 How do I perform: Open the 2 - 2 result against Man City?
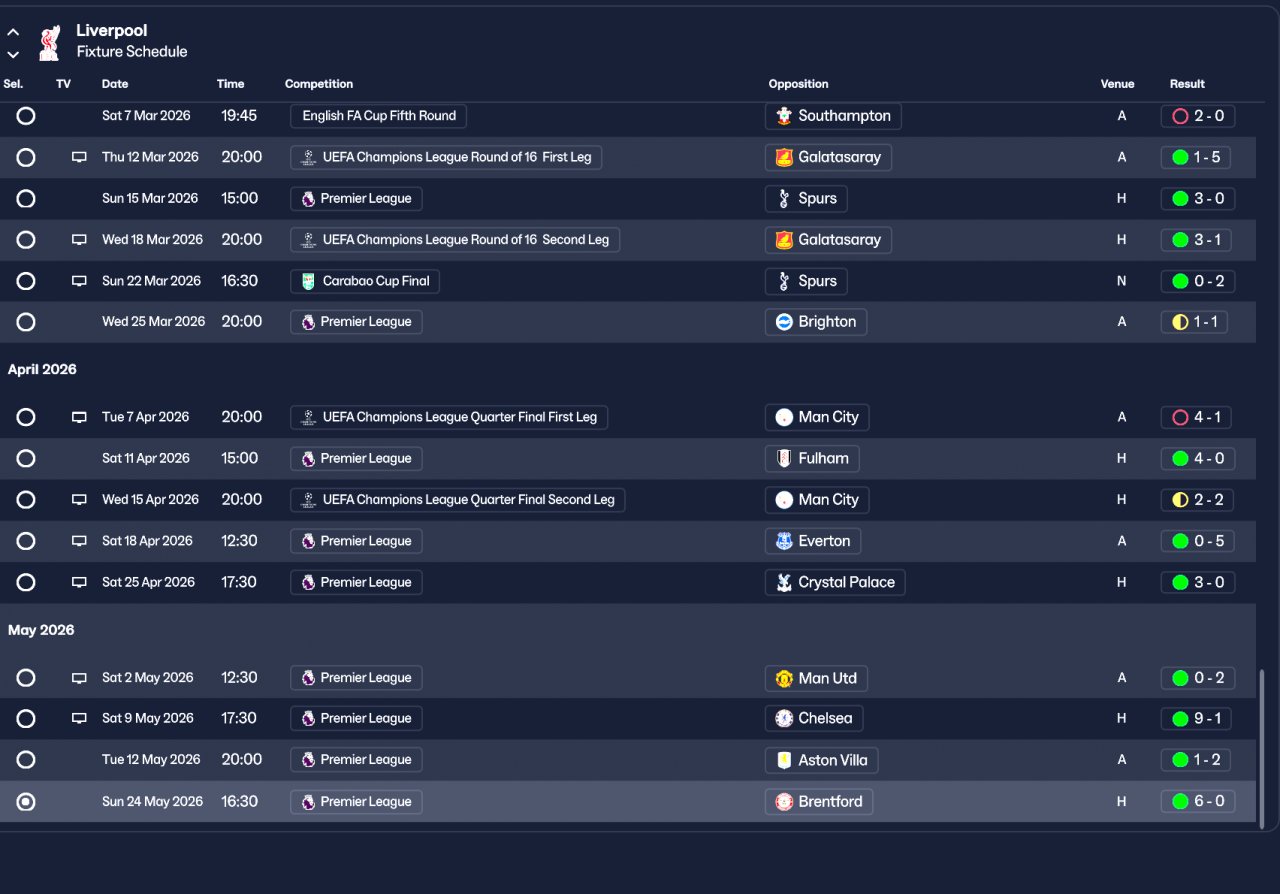point(1196,500)
